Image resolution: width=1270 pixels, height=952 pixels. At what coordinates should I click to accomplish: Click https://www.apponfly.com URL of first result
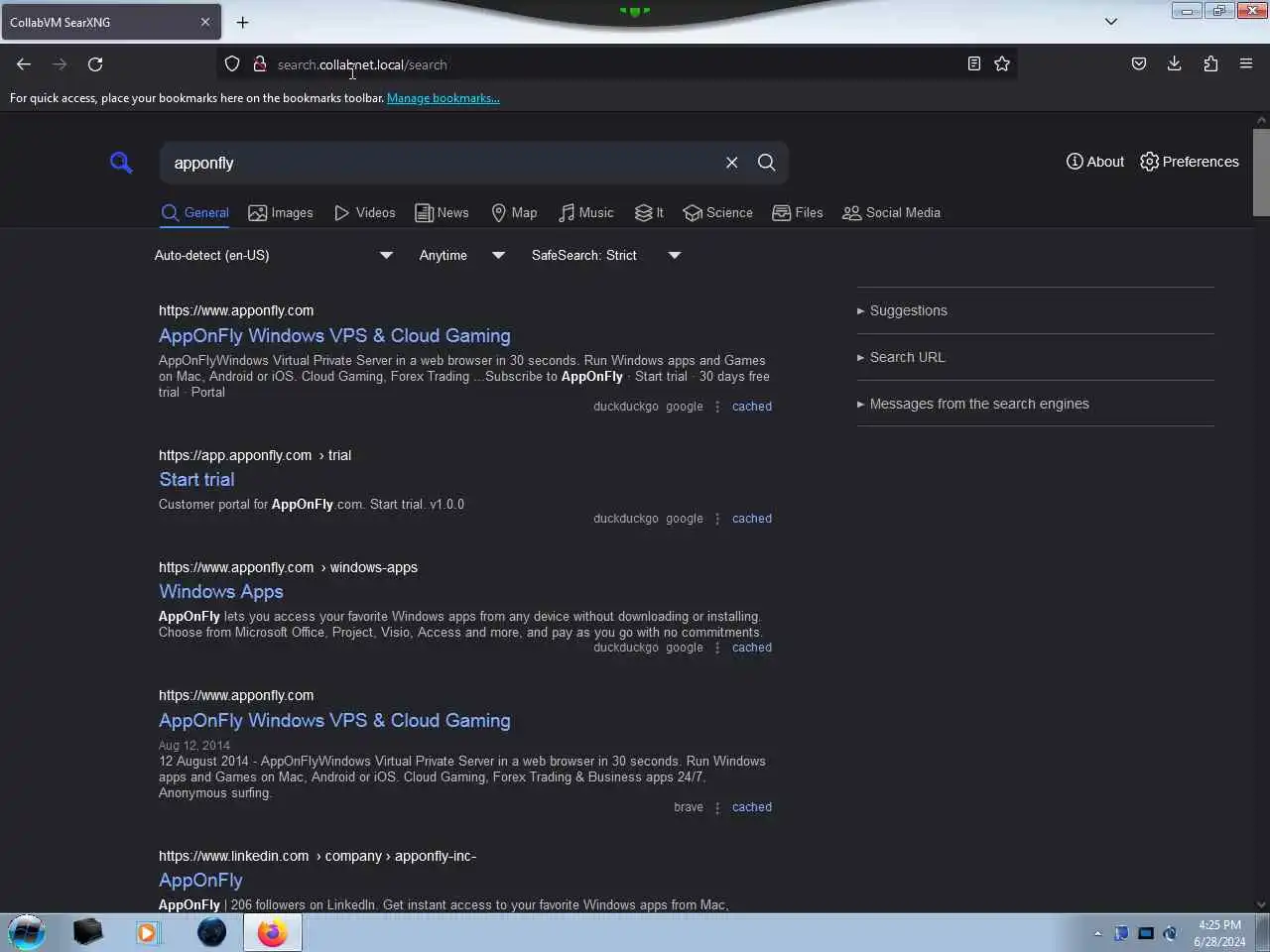pyautogui.click(x=236, y=310)
